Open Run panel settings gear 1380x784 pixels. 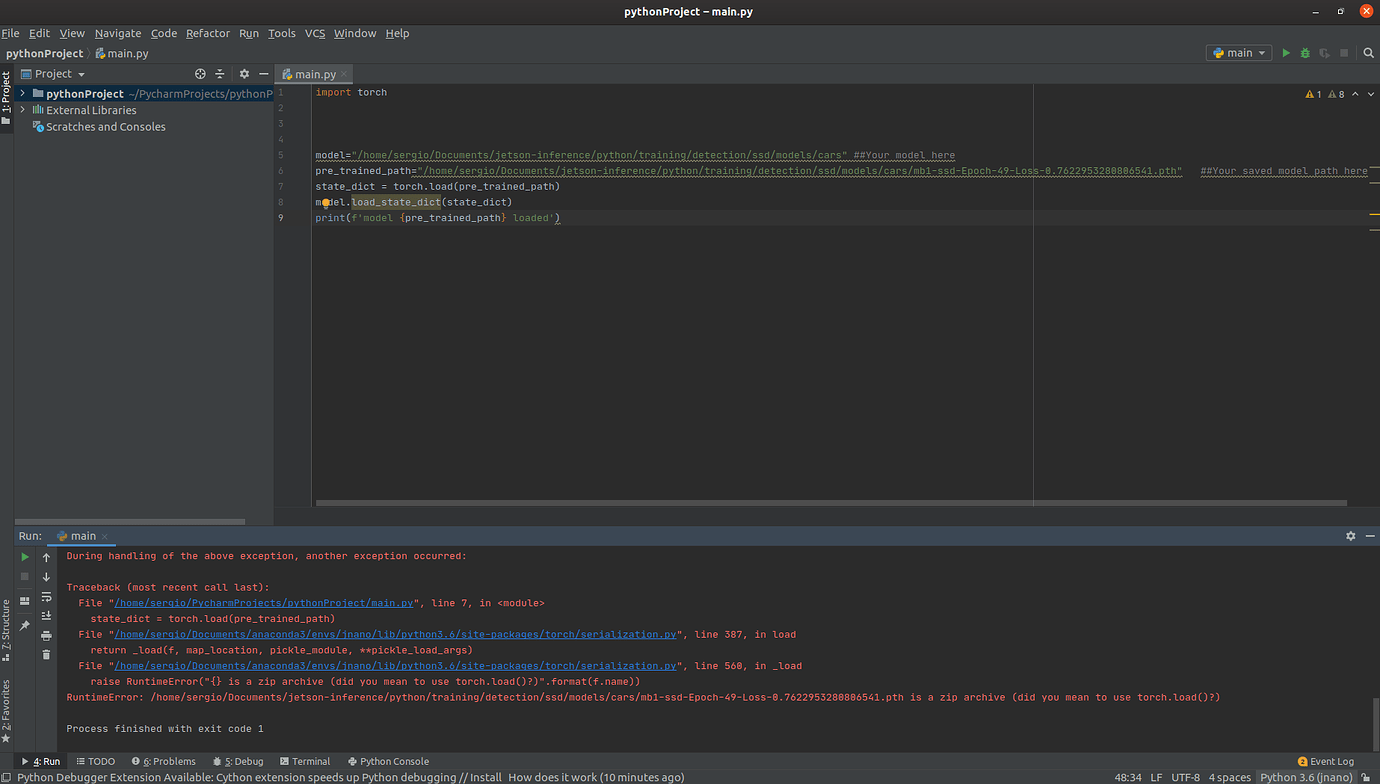[x=1350, y=536]
